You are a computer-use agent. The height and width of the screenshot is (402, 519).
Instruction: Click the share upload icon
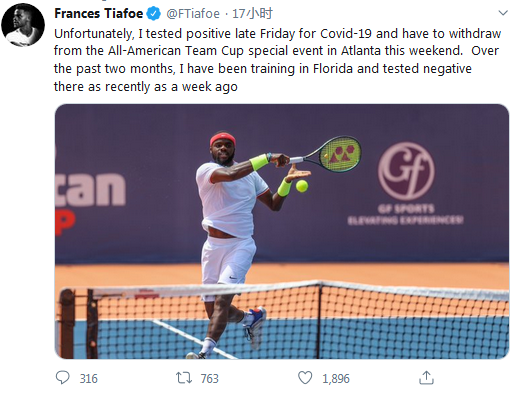pyautogui.click(x=426, y=378)
